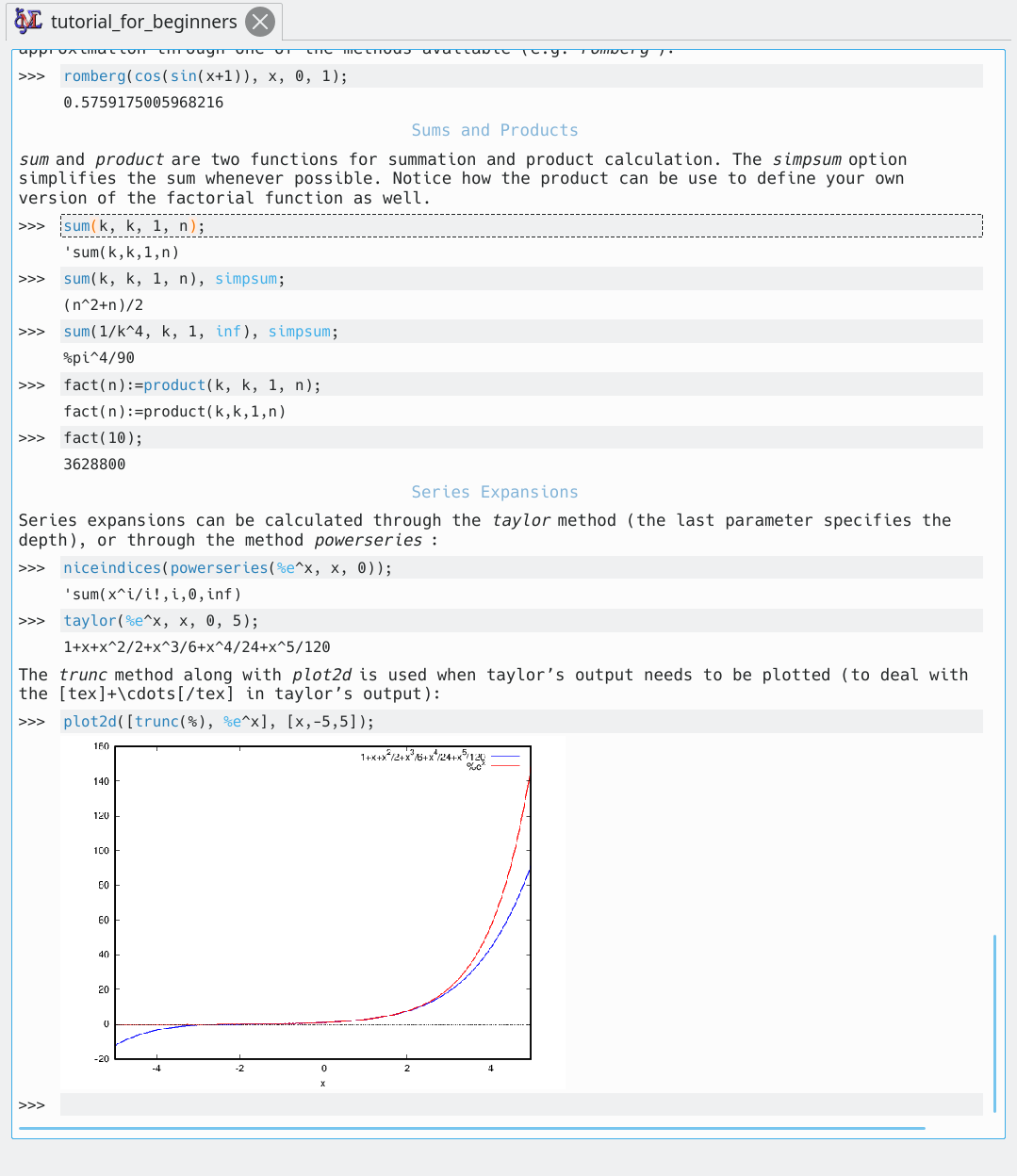Click the vertical scrollbar handle
The width and height of the screenshot is (1017, 1176).
(x=994, y=1023)
